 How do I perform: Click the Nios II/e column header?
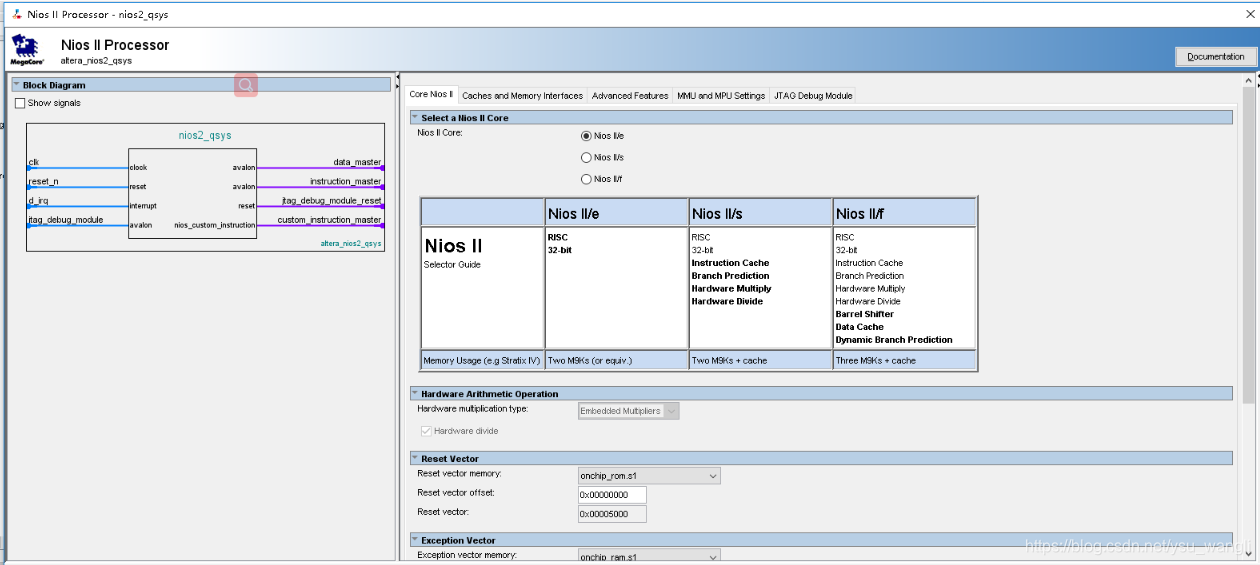coord(617,213)
